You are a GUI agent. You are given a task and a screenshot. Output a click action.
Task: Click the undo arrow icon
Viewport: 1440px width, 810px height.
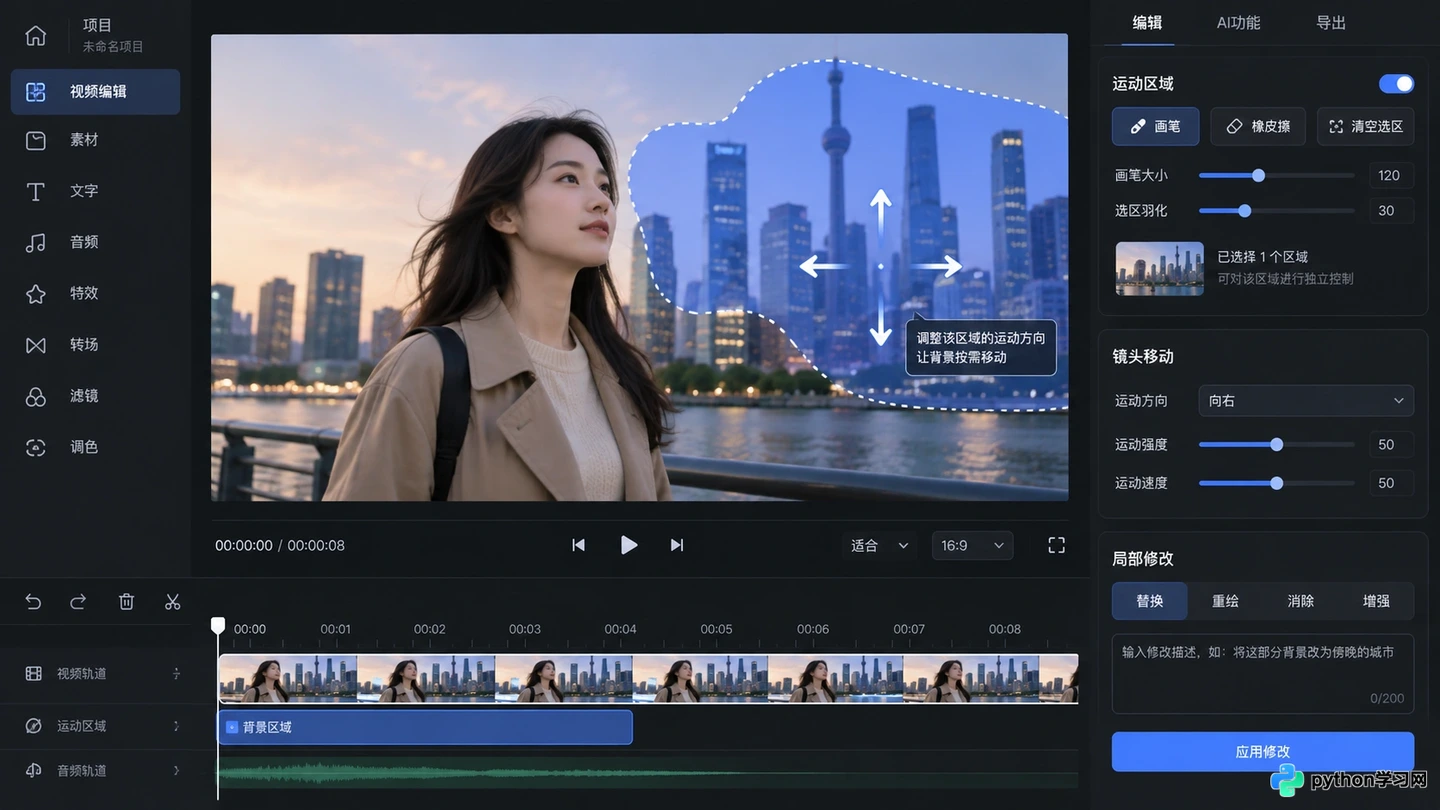[33, 601]
